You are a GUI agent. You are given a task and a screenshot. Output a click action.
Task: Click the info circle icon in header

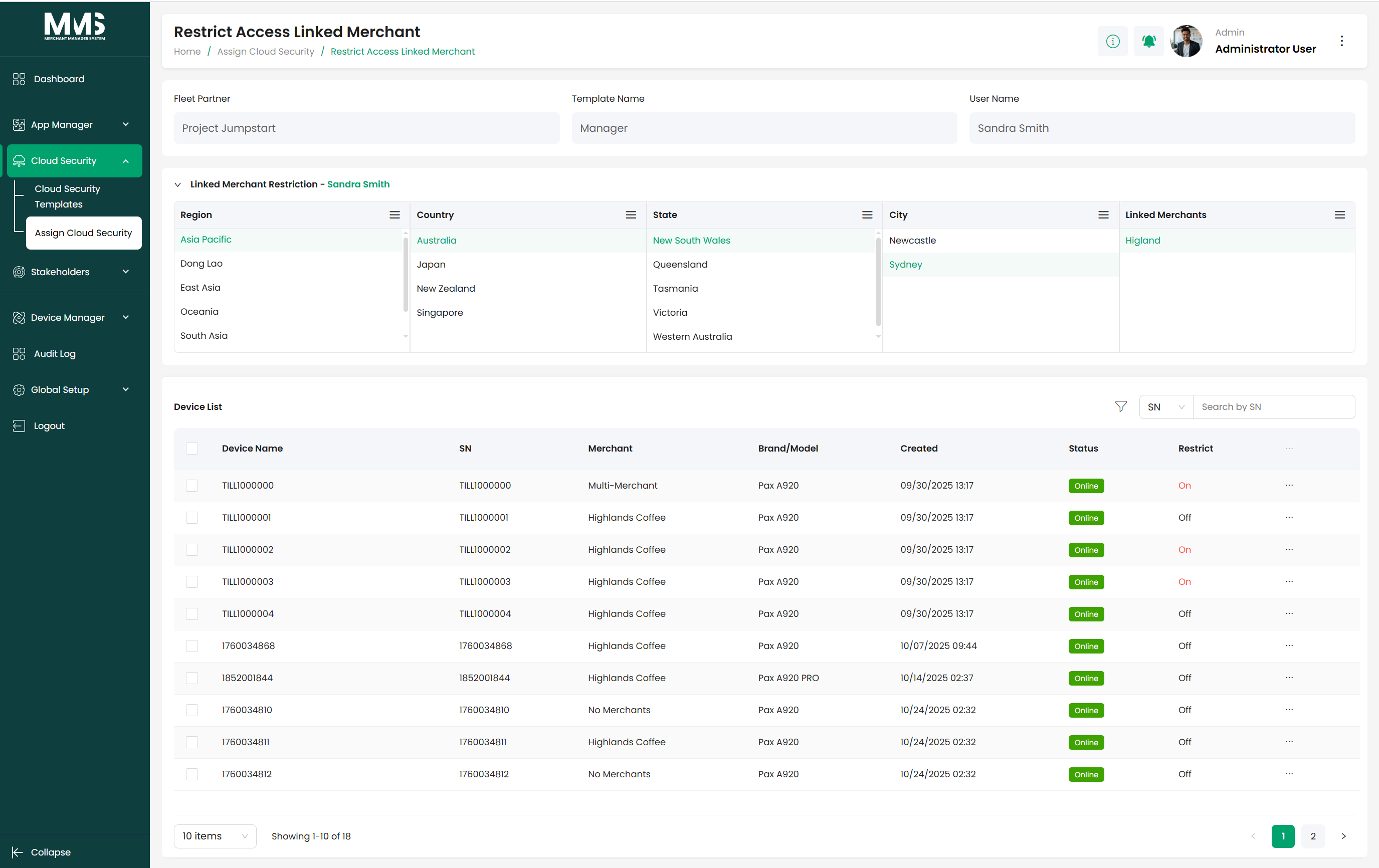click(x=1112, y=41)
